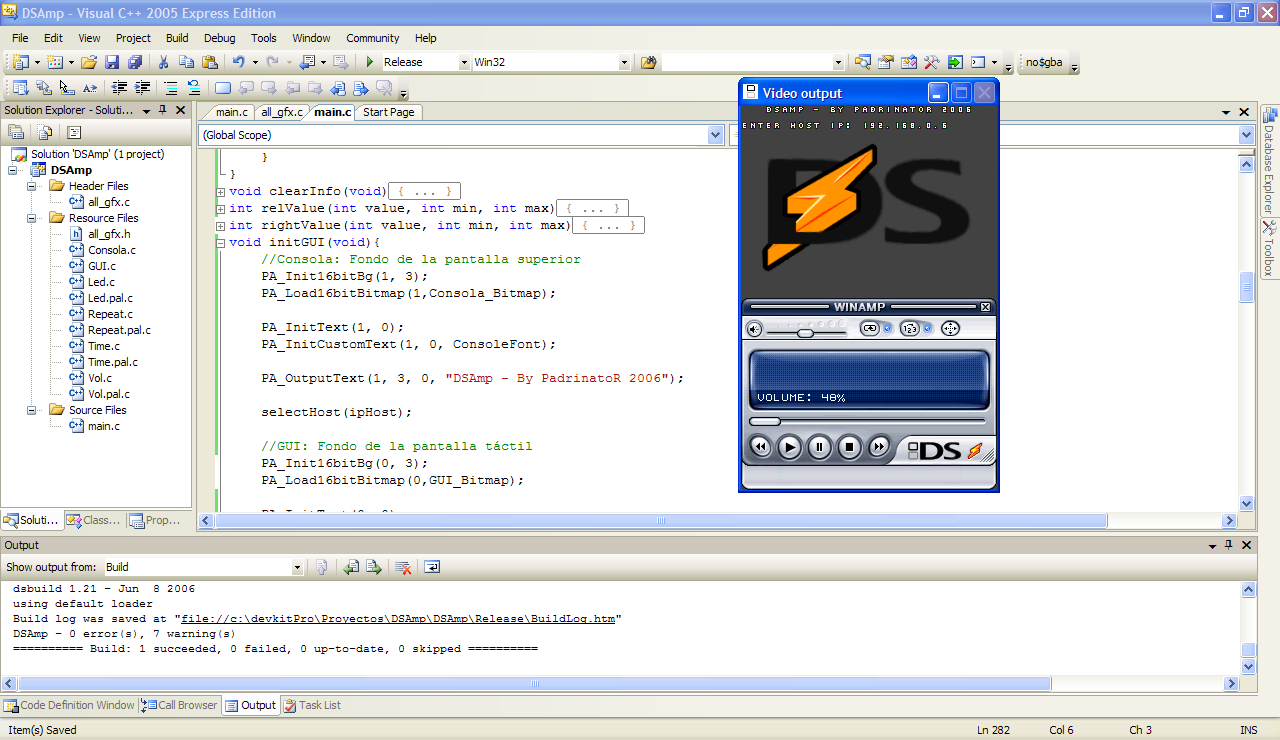1280x740 pixels.
Task: Clear all output in Output panel
Action: (x=403, y=567)
